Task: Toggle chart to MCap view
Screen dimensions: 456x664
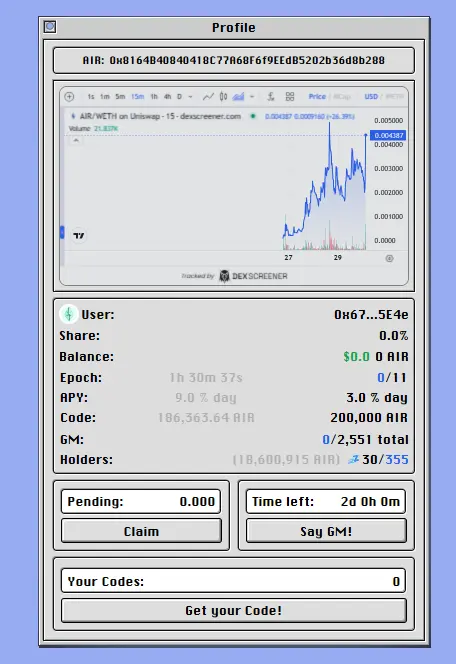Action: click(x=342, y=97)
